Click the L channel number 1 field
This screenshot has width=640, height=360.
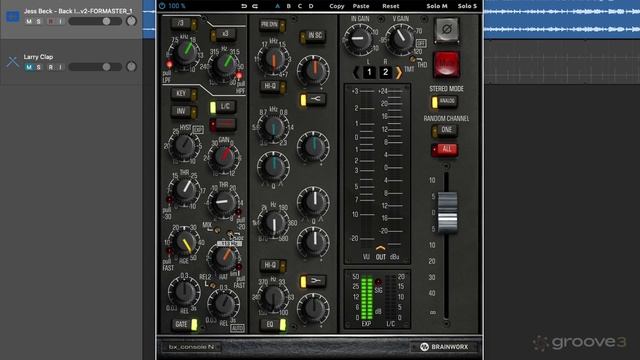coord(369,73)
